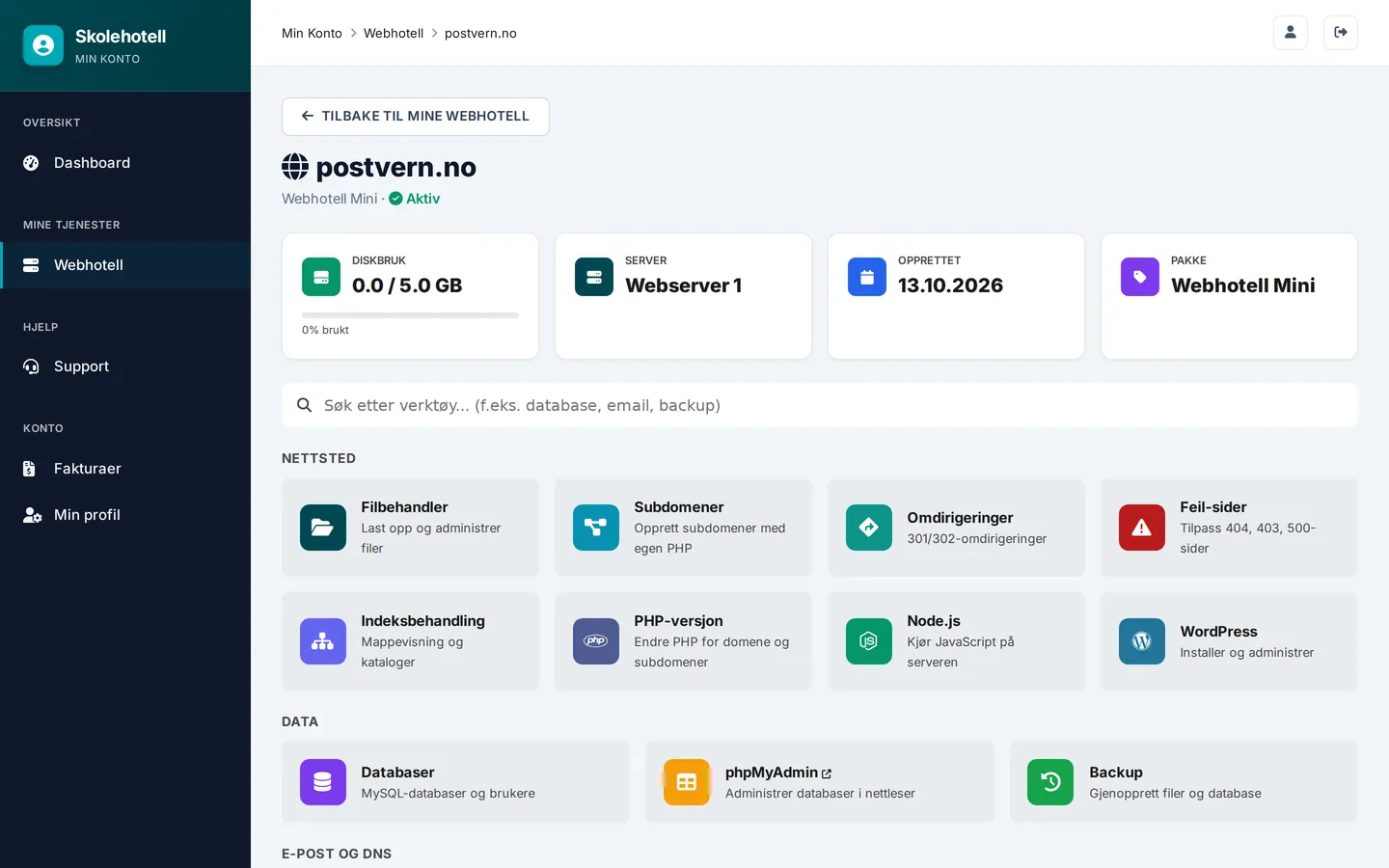Click the globe icon beside the heading
This screenshot has width=1389, height=868.
[x=295, y=167]
